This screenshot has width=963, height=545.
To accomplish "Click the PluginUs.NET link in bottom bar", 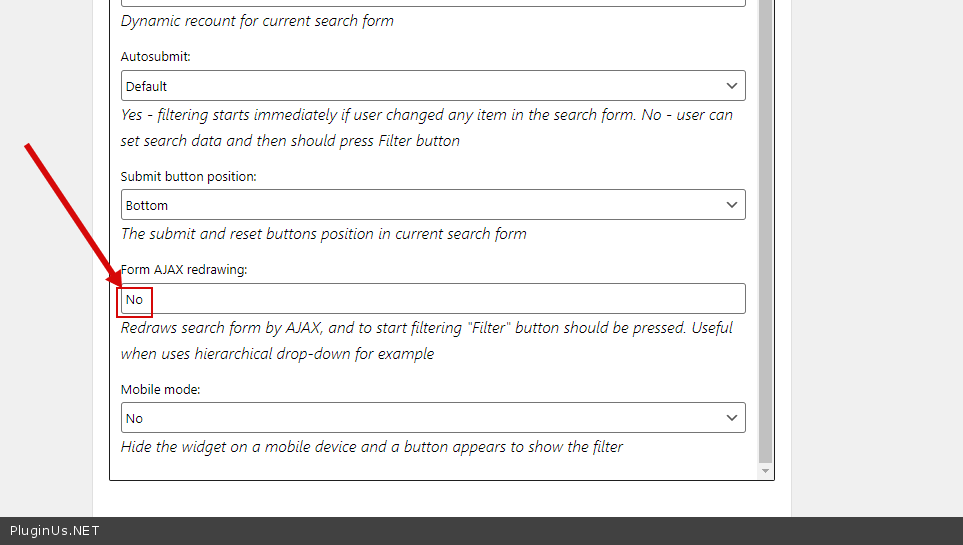I will point(55,531).
